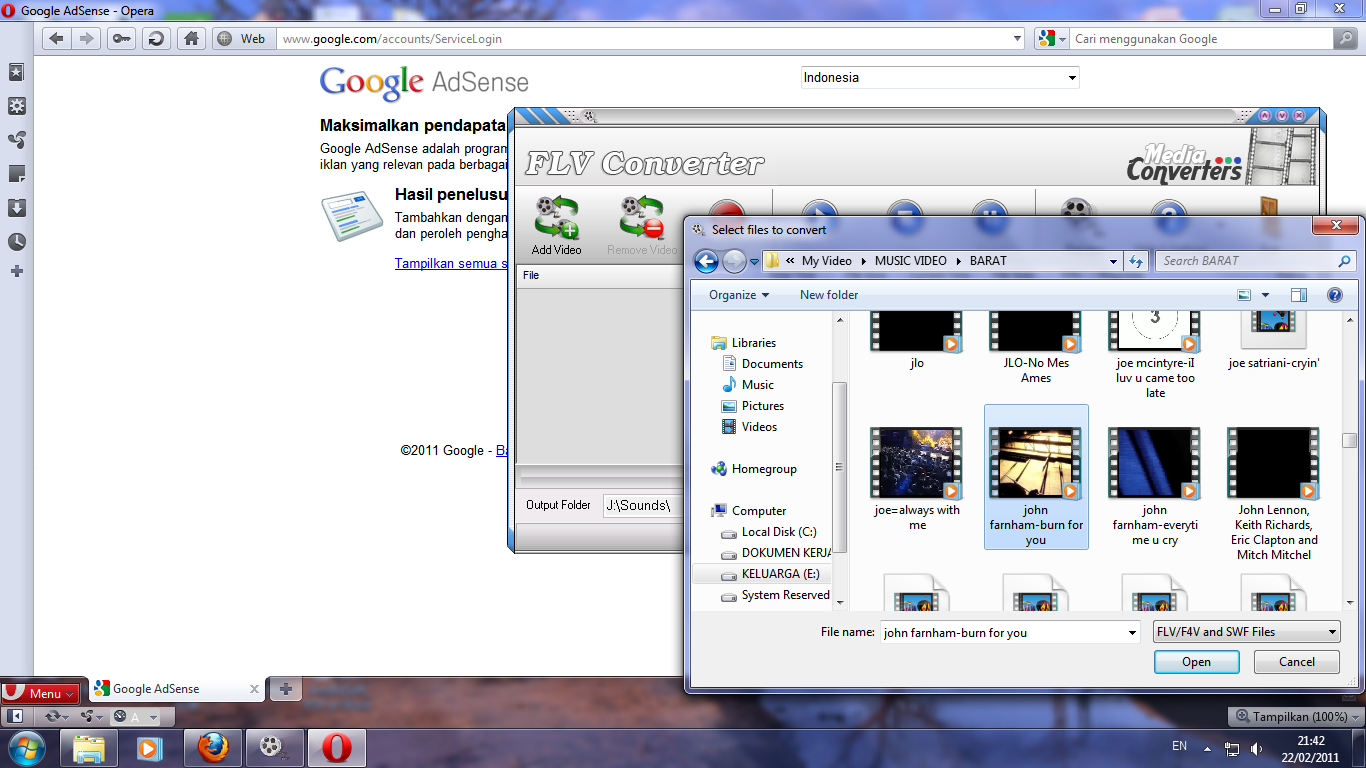Open Opera Unite status bar button
Viewport: 1366px width, 768px height.
(x=91, y=717)
